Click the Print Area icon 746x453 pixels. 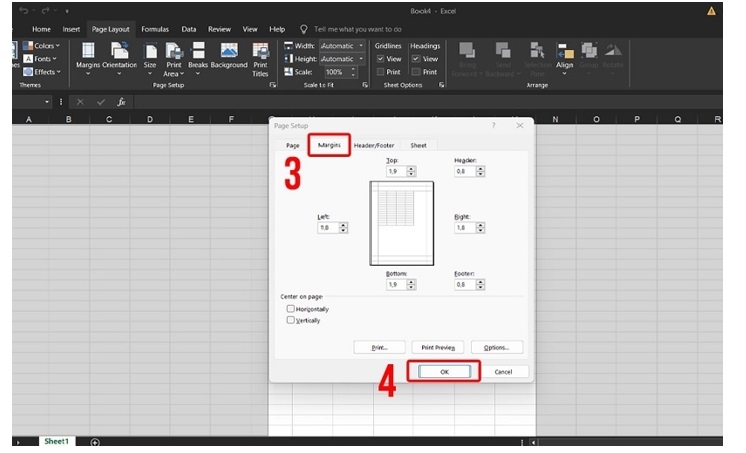pos(174,55)
